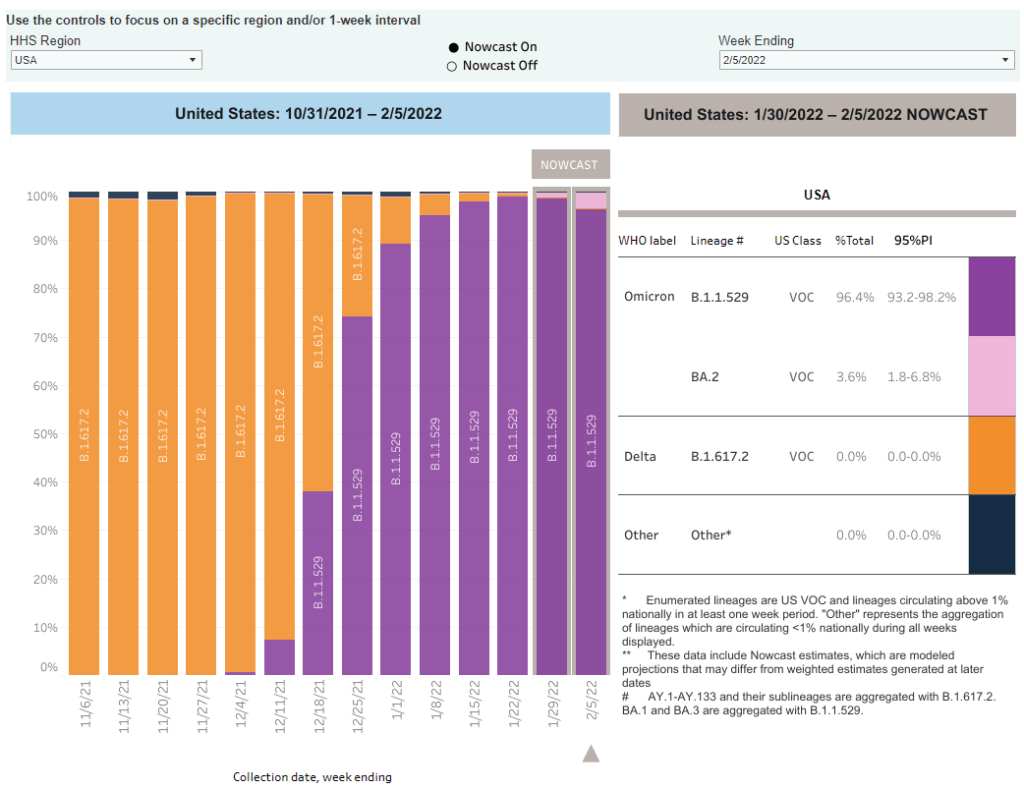
Task: Click the 1/1/22 purple Omicron bar segment
Action: [396, 459]
